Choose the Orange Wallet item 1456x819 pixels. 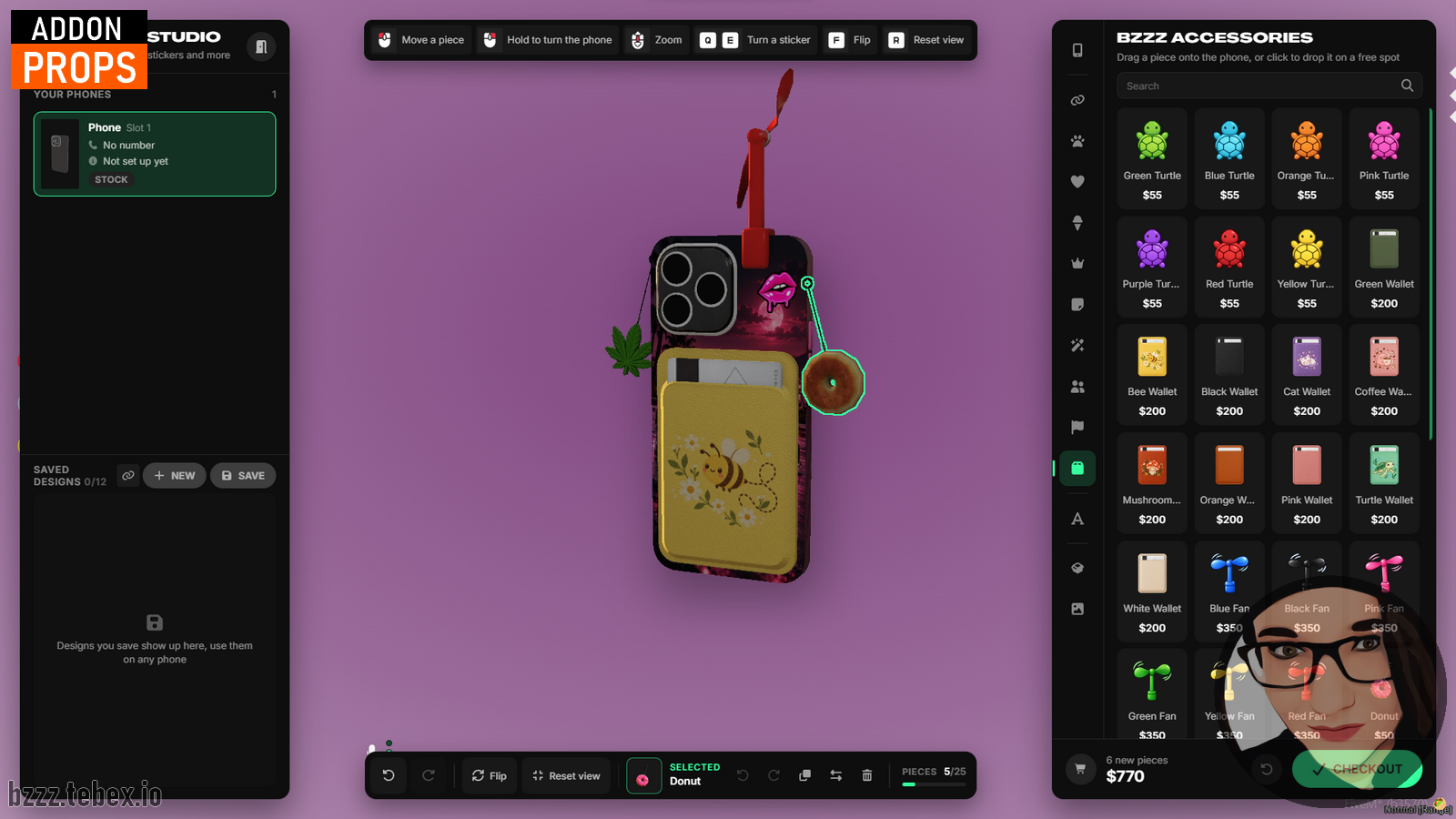click(1229, 483)
